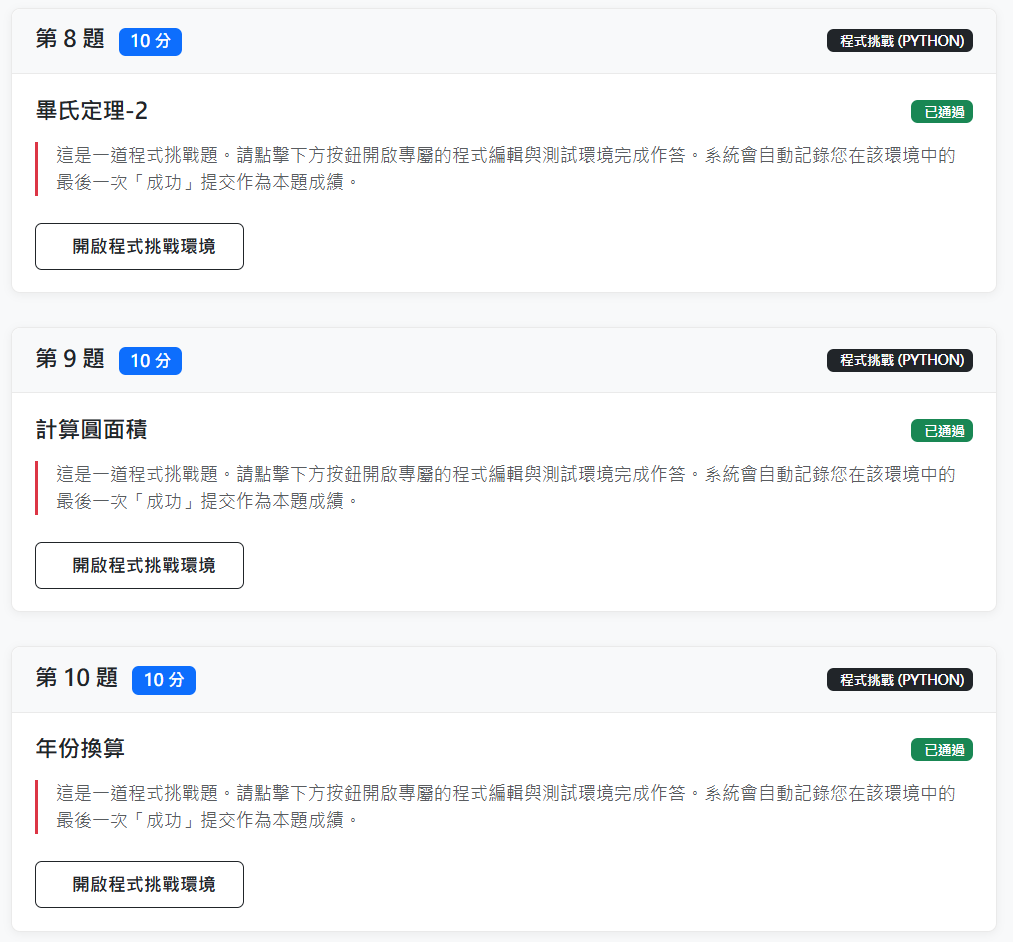Click the 10 分 badge on 第 10 題

coord(164,680)
